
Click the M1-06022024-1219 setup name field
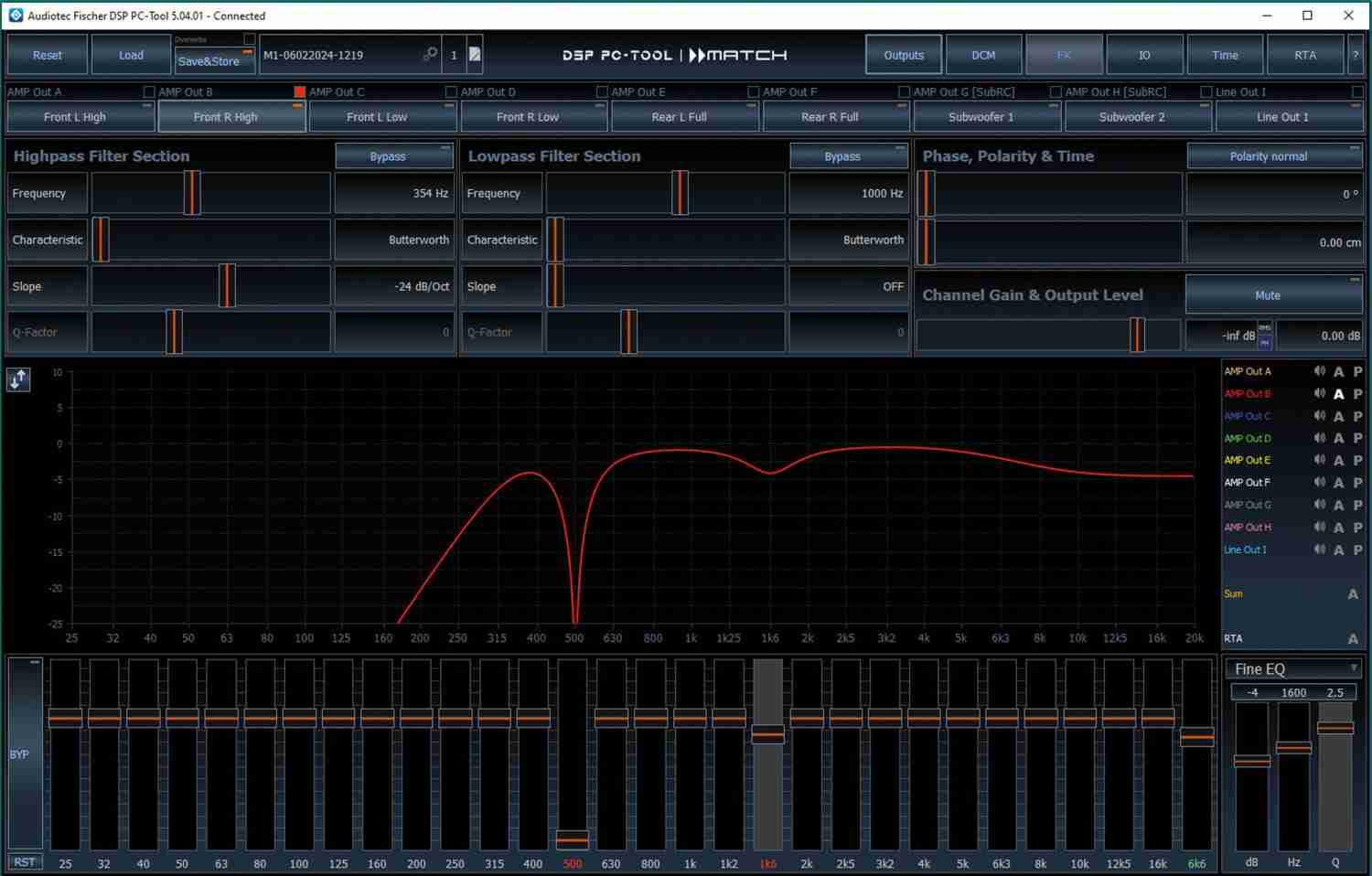click(x=350, y=55)
